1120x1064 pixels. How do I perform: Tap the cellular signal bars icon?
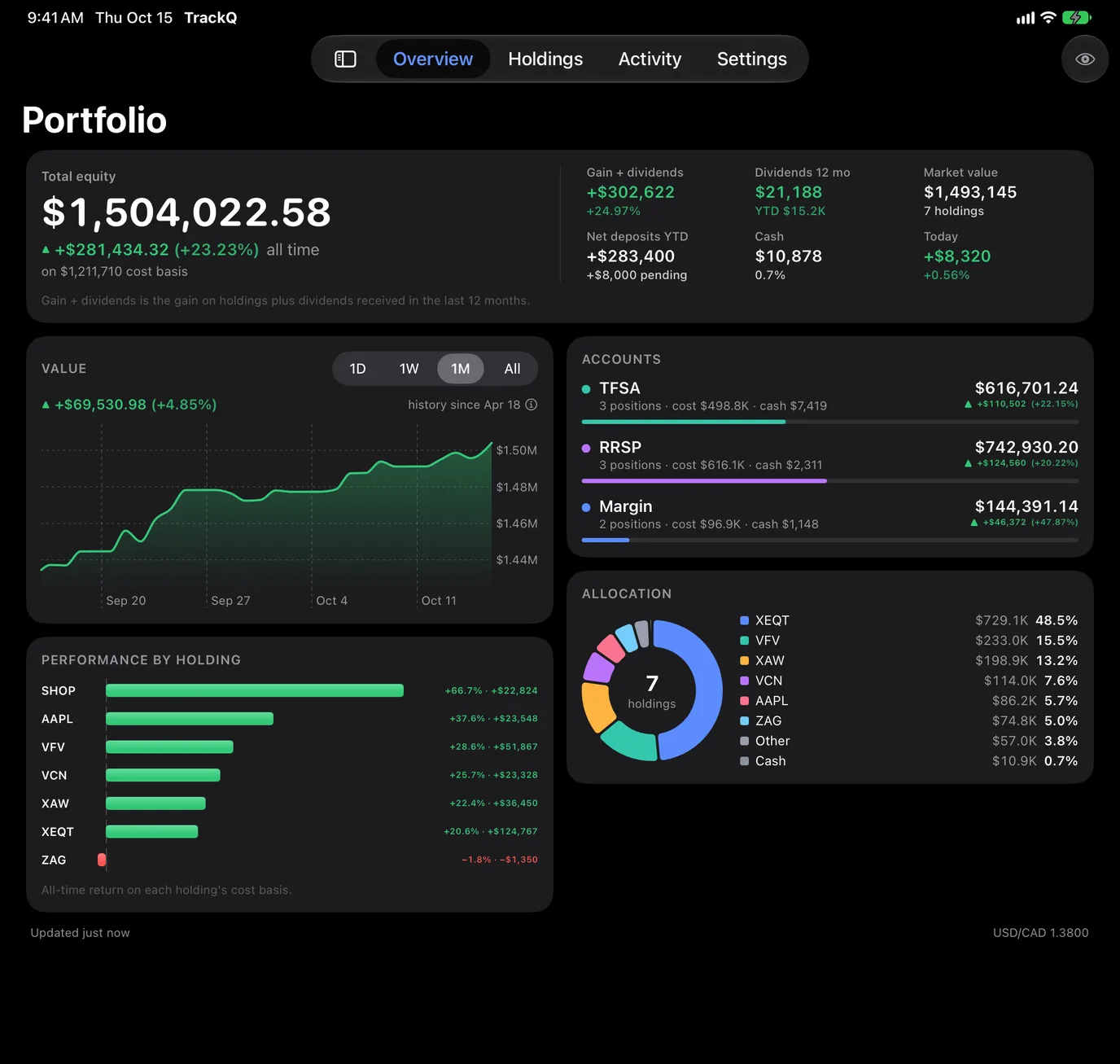(1026, 18)
